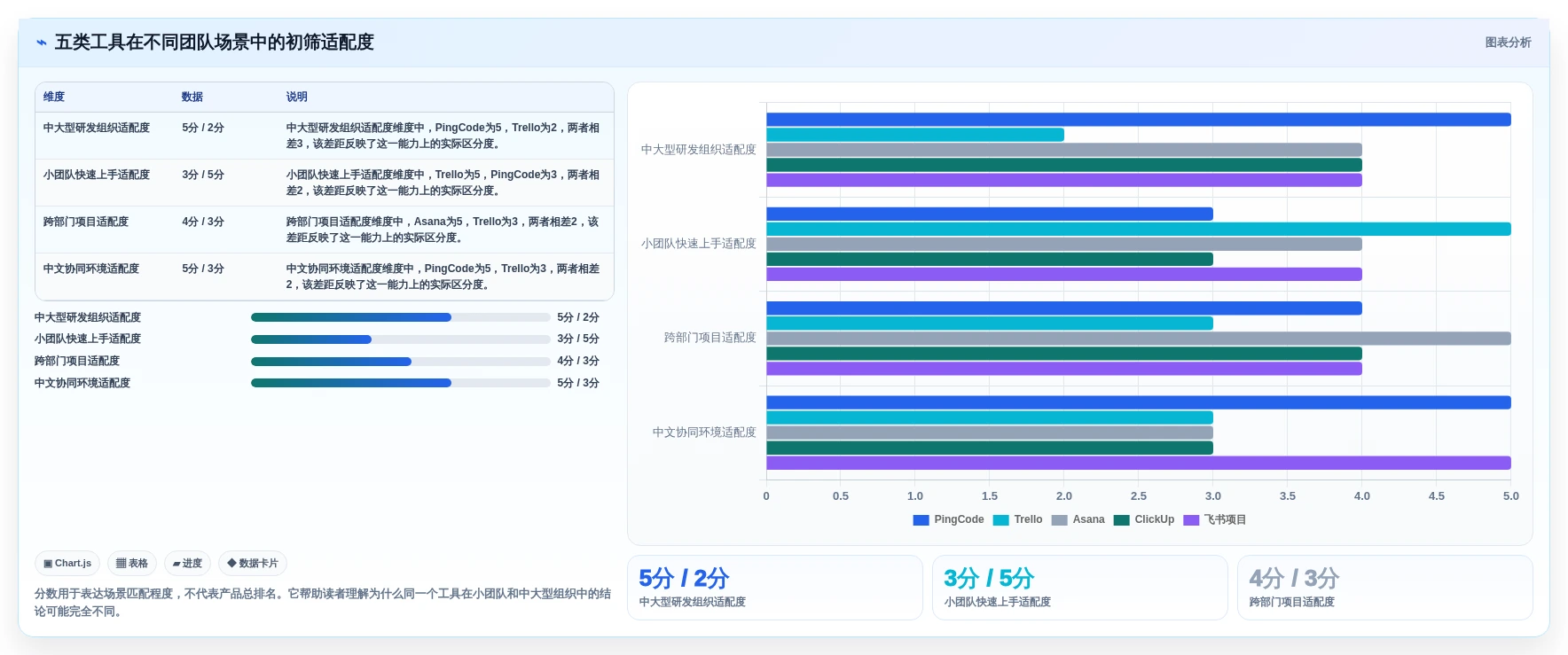
Task: Toggle PingCode series in chart legend
Action: click(948, 519)
